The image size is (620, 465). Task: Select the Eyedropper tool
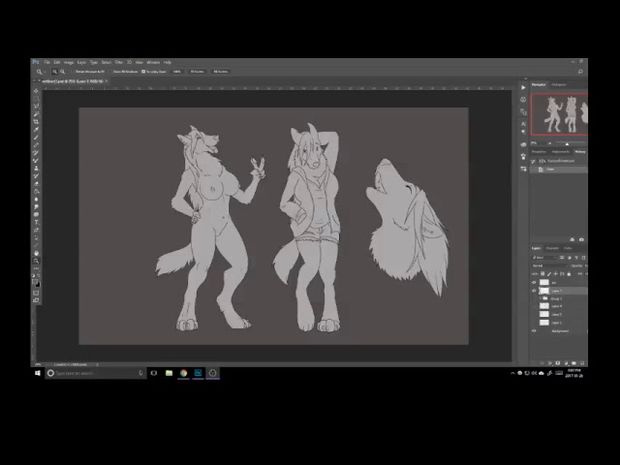click(36, 129)
